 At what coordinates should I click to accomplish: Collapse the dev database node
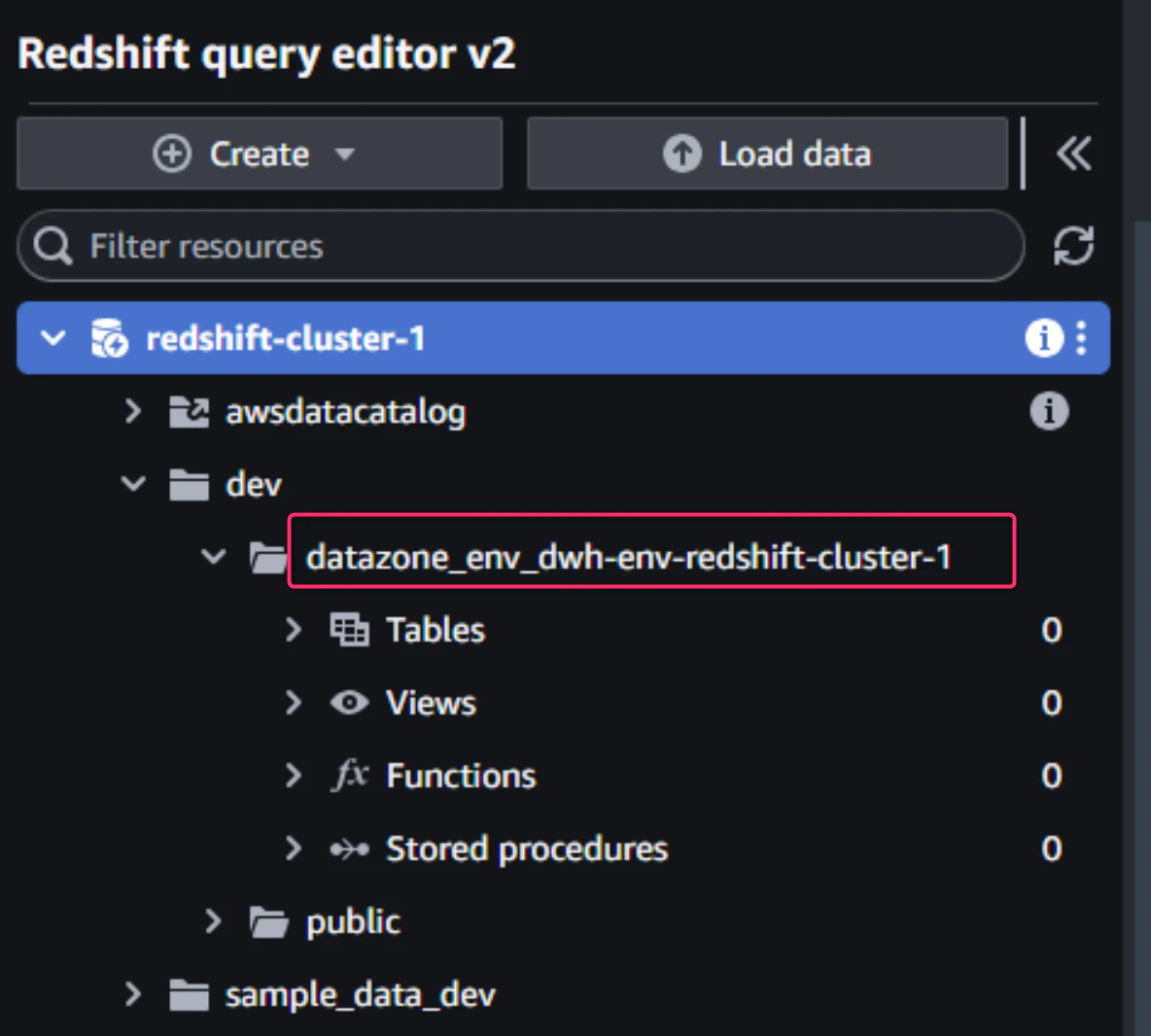point(133,484)
